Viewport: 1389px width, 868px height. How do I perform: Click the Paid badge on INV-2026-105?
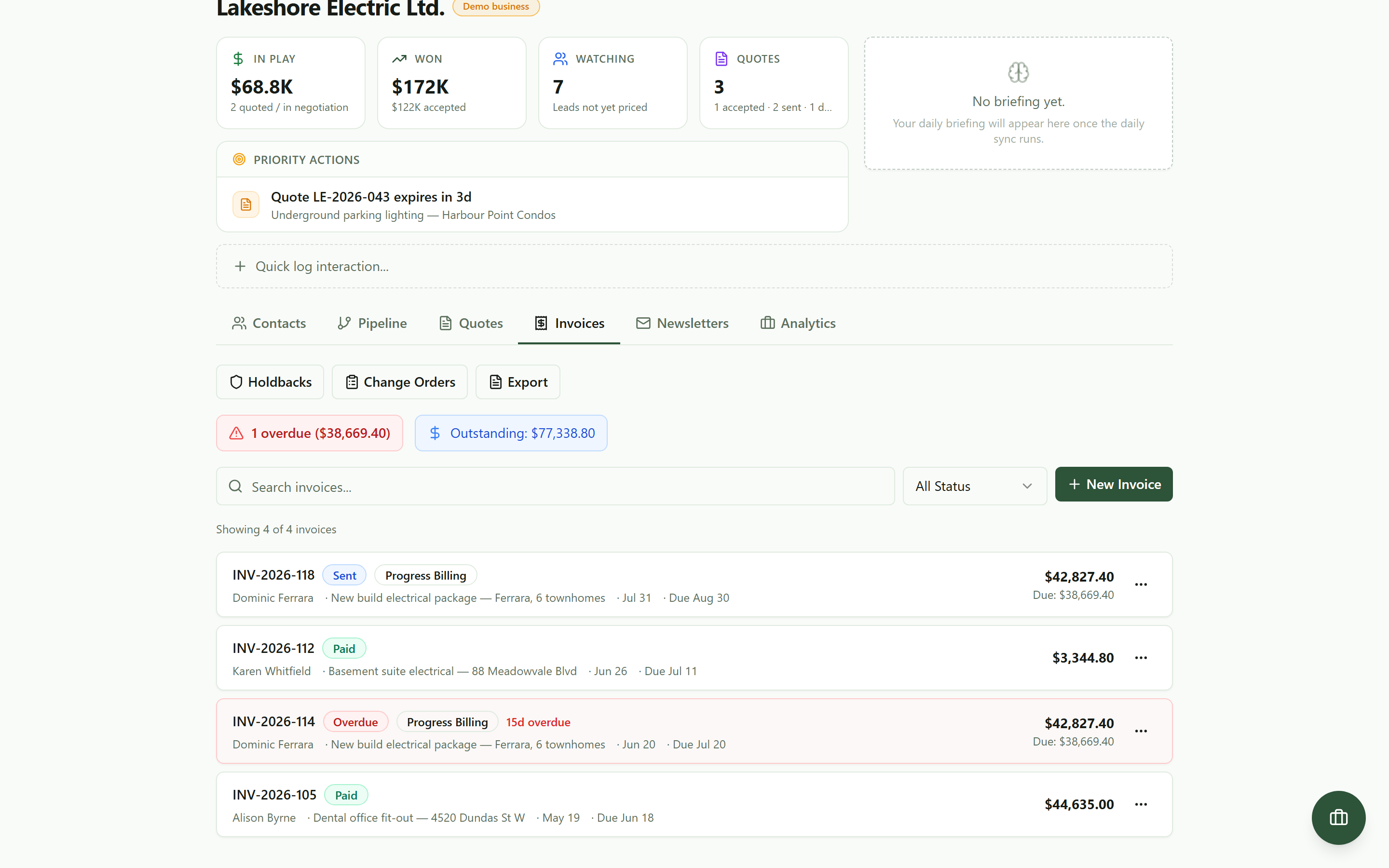(346, 795)
